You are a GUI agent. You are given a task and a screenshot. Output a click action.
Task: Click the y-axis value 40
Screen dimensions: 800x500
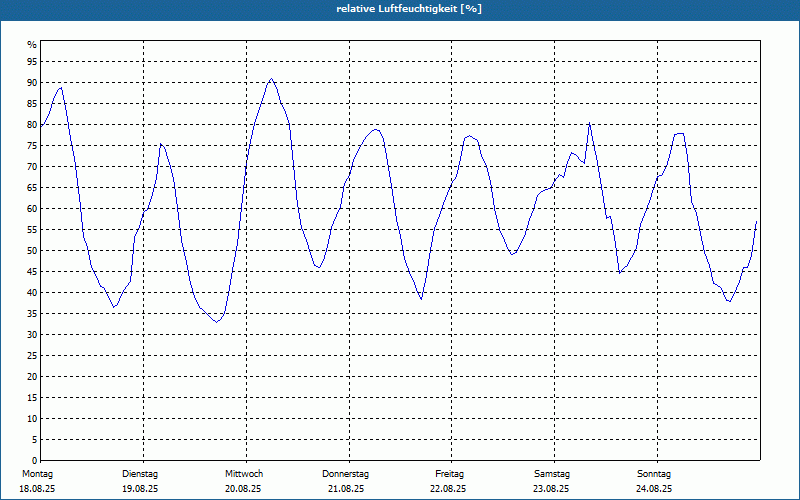[x=32, y=292]
